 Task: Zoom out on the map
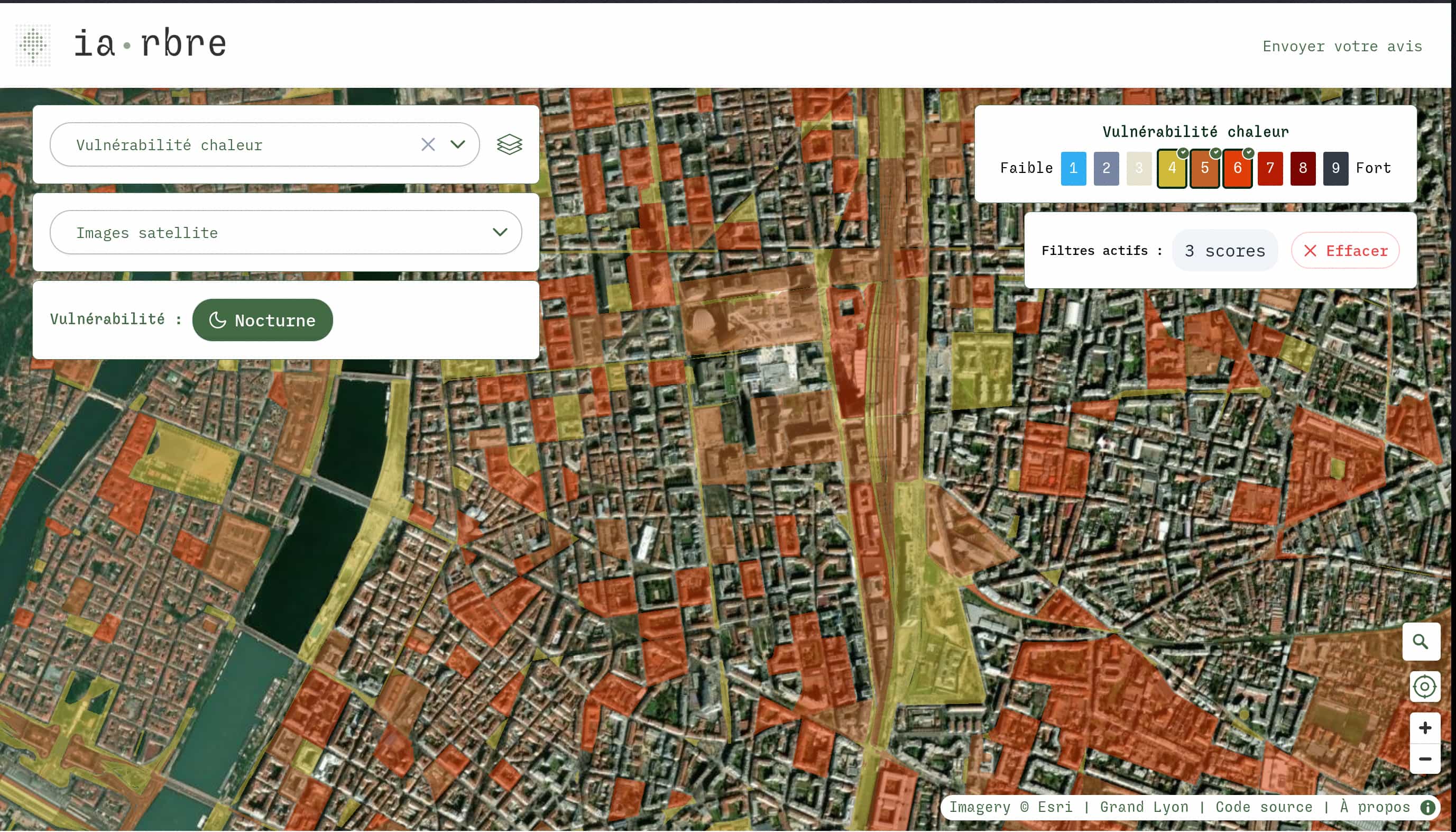tap(1425, 759)
